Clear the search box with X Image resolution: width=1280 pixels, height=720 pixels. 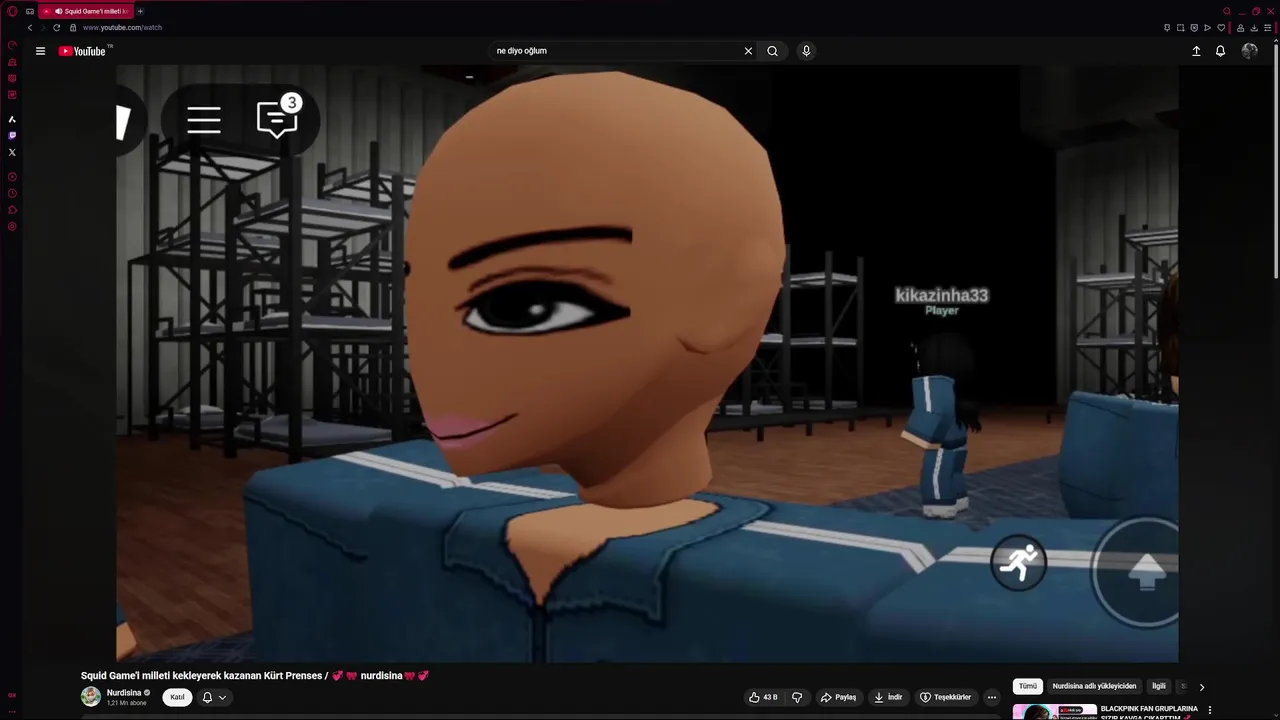pyautogui.click(x=748, y=51)
